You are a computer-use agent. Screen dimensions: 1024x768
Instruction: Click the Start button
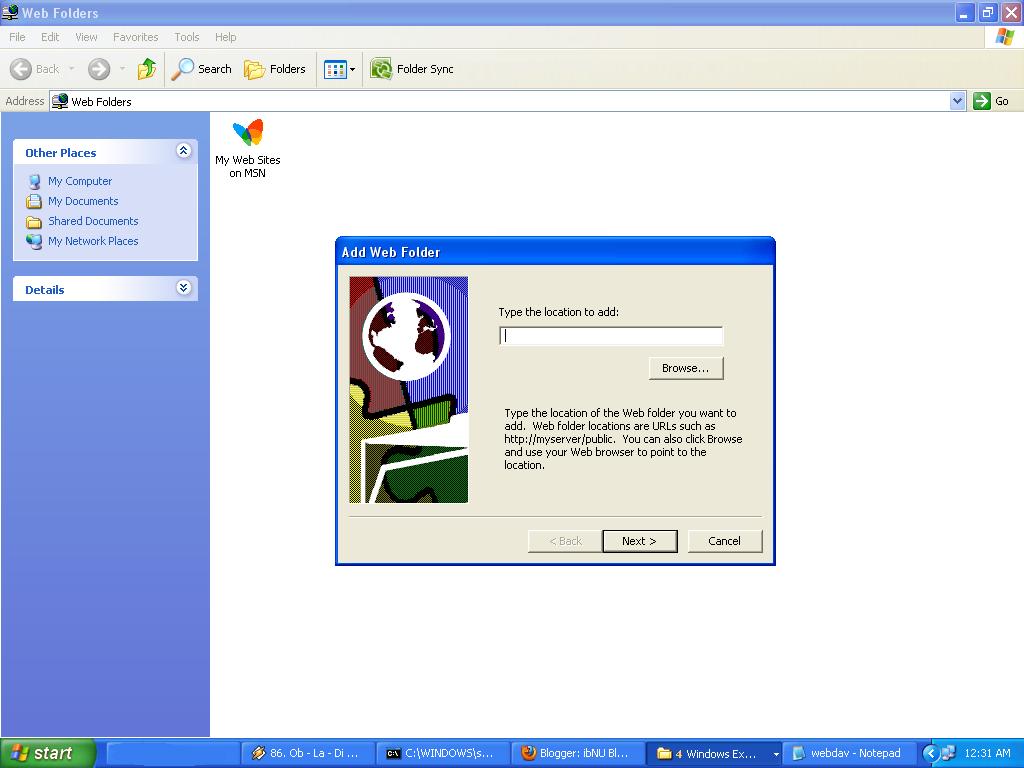point(48,754)
